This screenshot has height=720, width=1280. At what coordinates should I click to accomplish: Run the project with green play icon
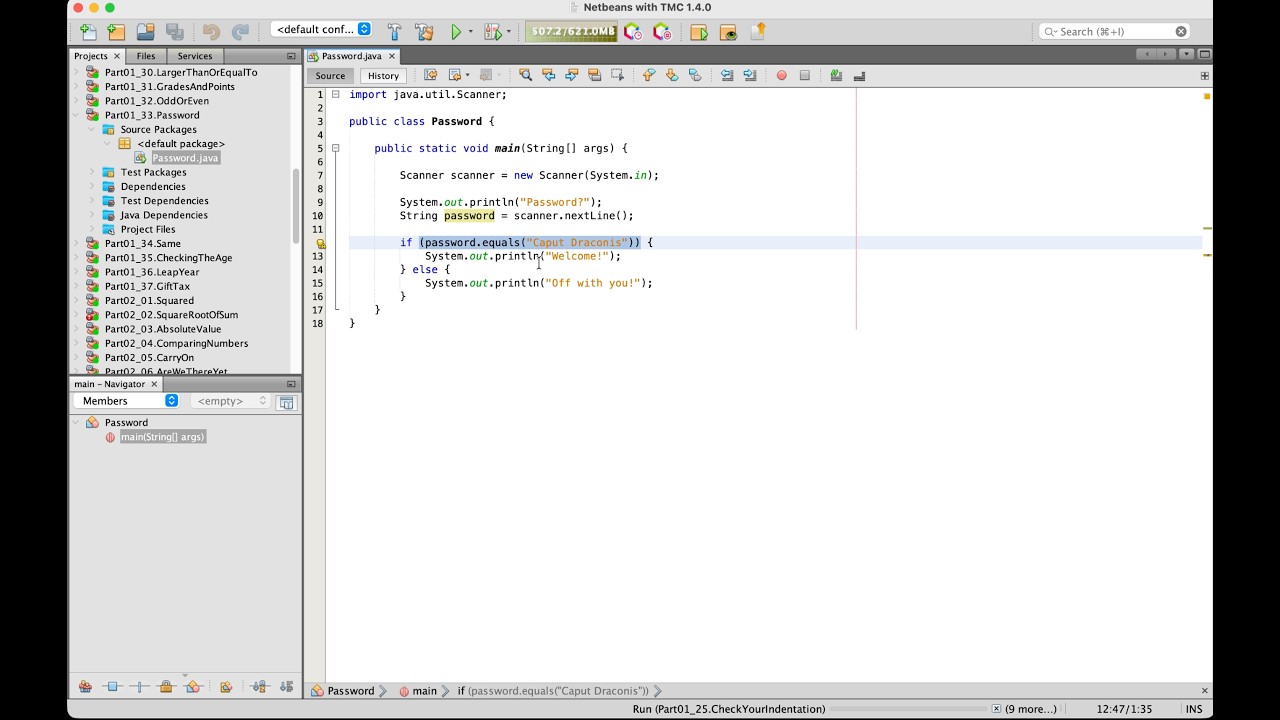tap(456, 32)
